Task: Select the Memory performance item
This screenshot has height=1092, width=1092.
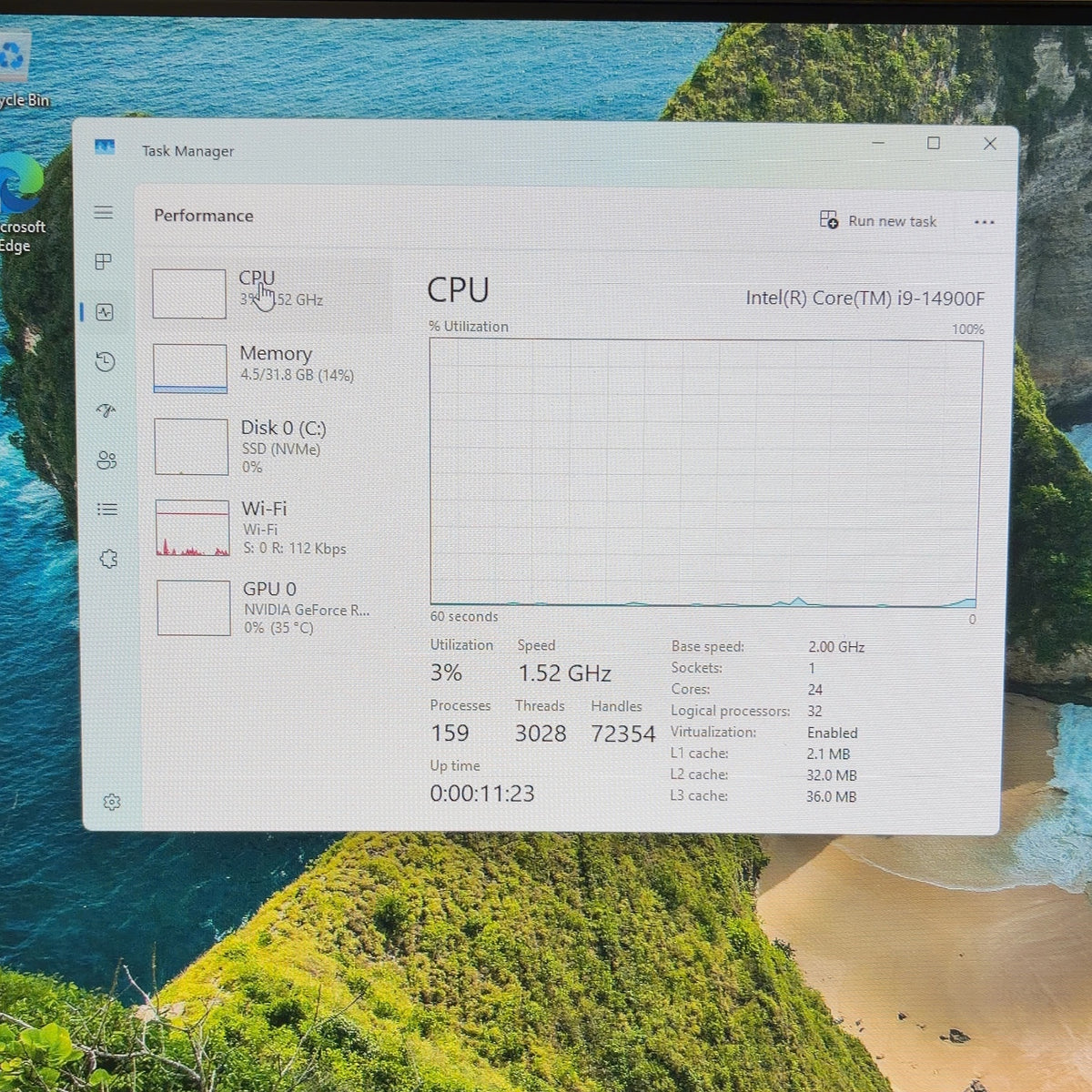Action: pyautogui.click(x=272, y=369)
